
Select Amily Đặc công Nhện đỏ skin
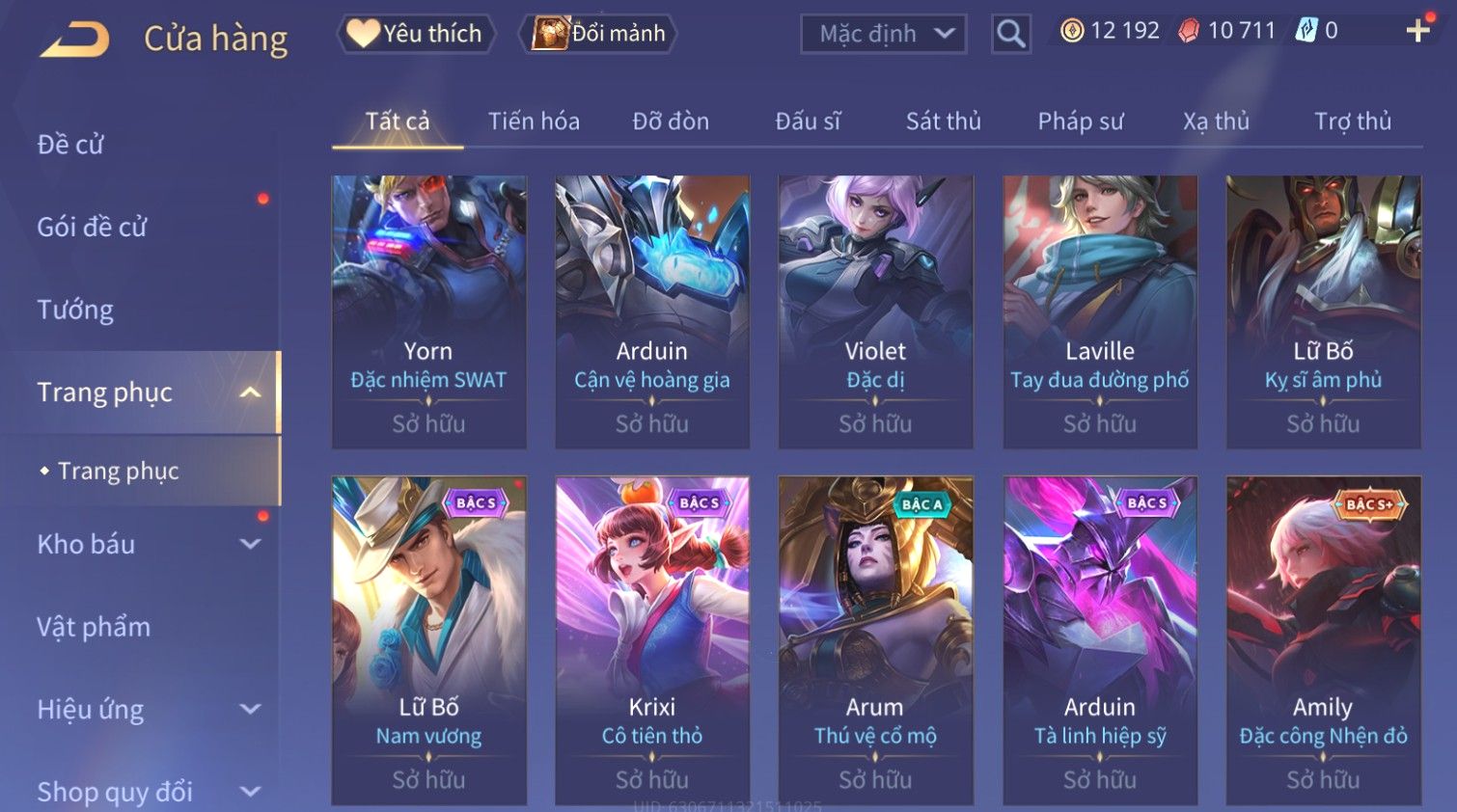(1323, 640)
